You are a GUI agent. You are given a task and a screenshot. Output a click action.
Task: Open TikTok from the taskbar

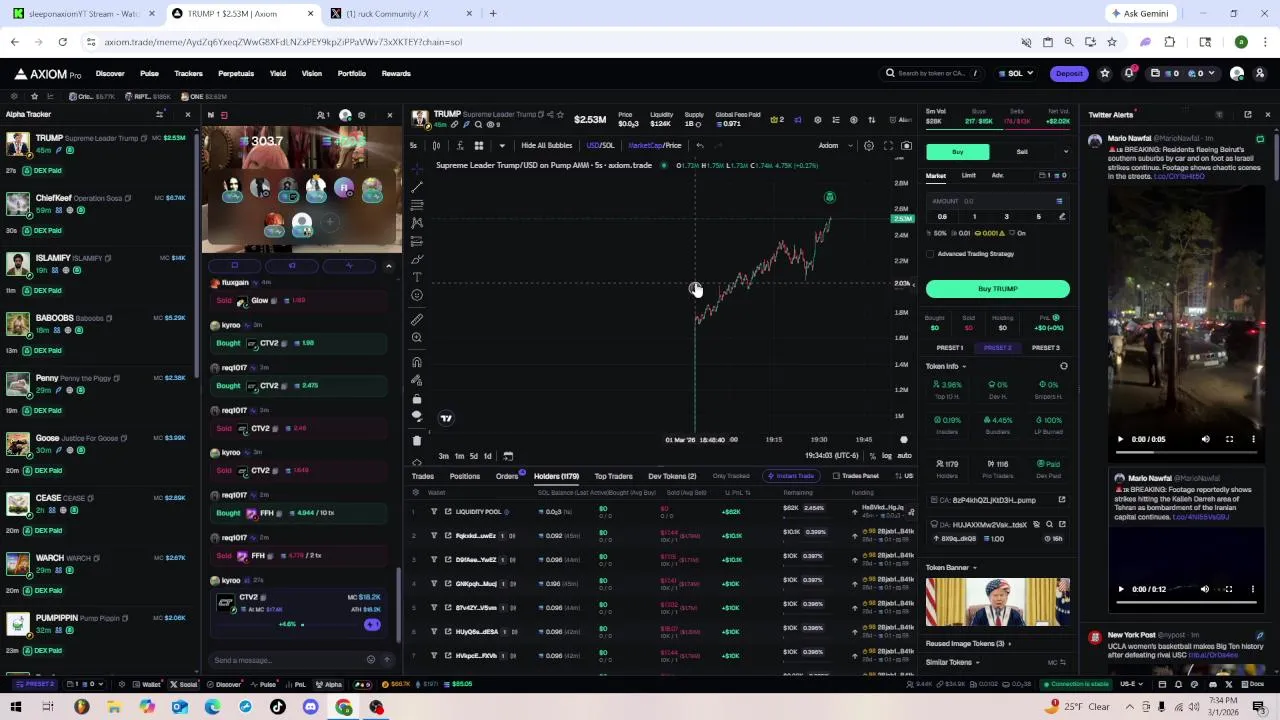pos(278,707)
